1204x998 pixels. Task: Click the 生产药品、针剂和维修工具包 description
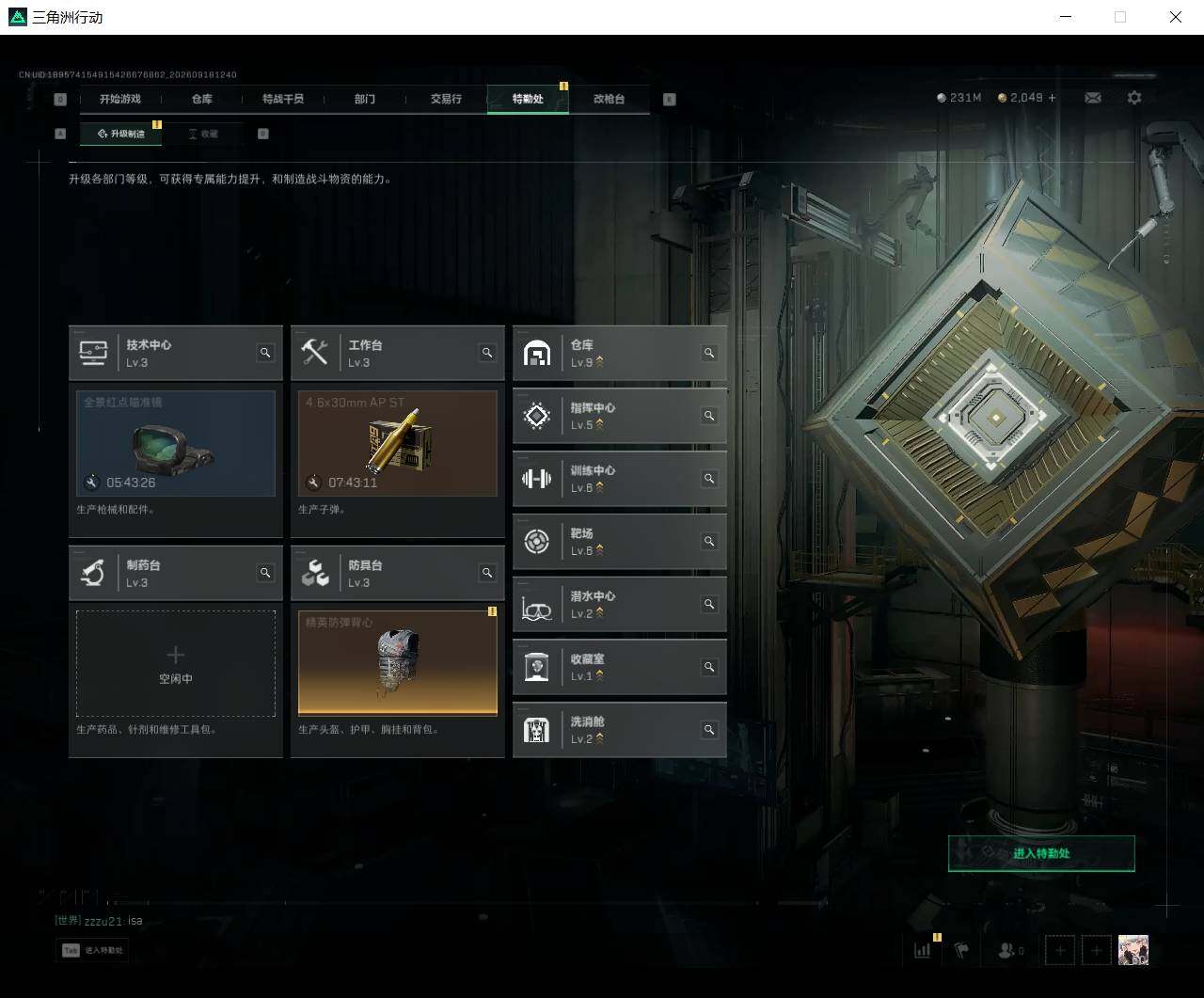click(x=147, y=730)
